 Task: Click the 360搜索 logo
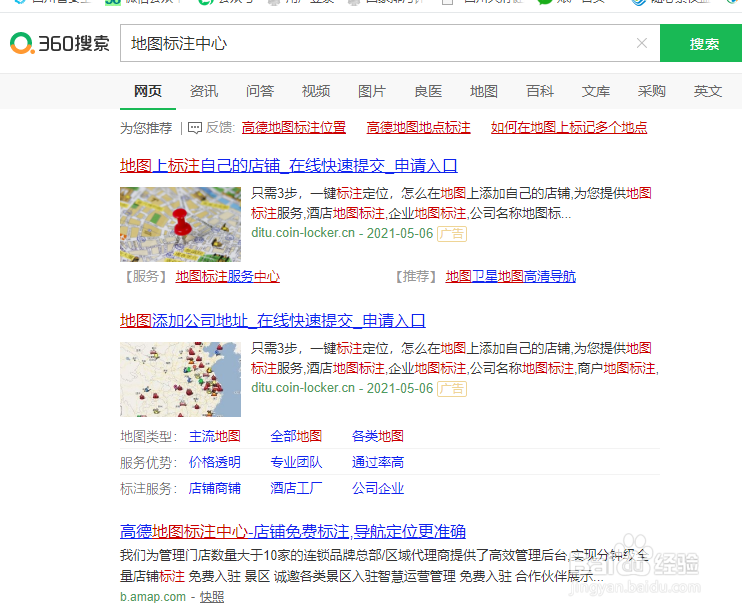[x=60, y=44]
